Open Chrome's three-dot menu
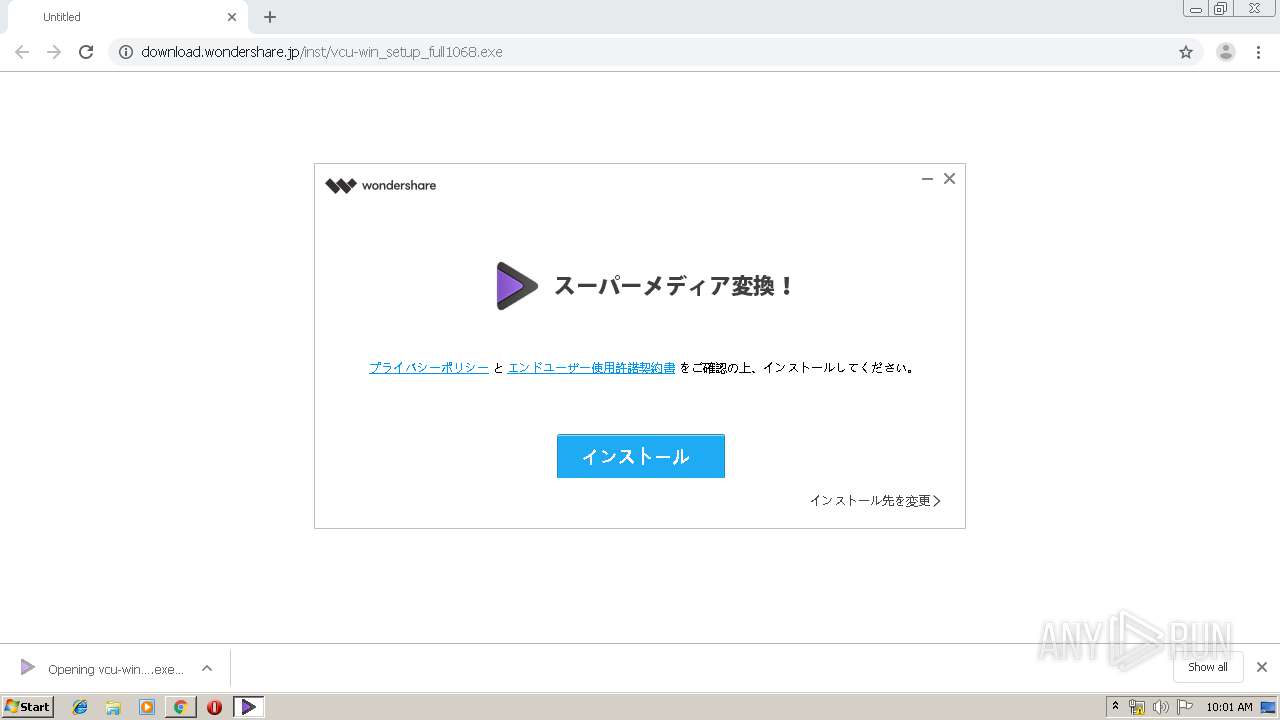Image resolution: width=1280 pixels, height=720 pixels. [1259, 52]
